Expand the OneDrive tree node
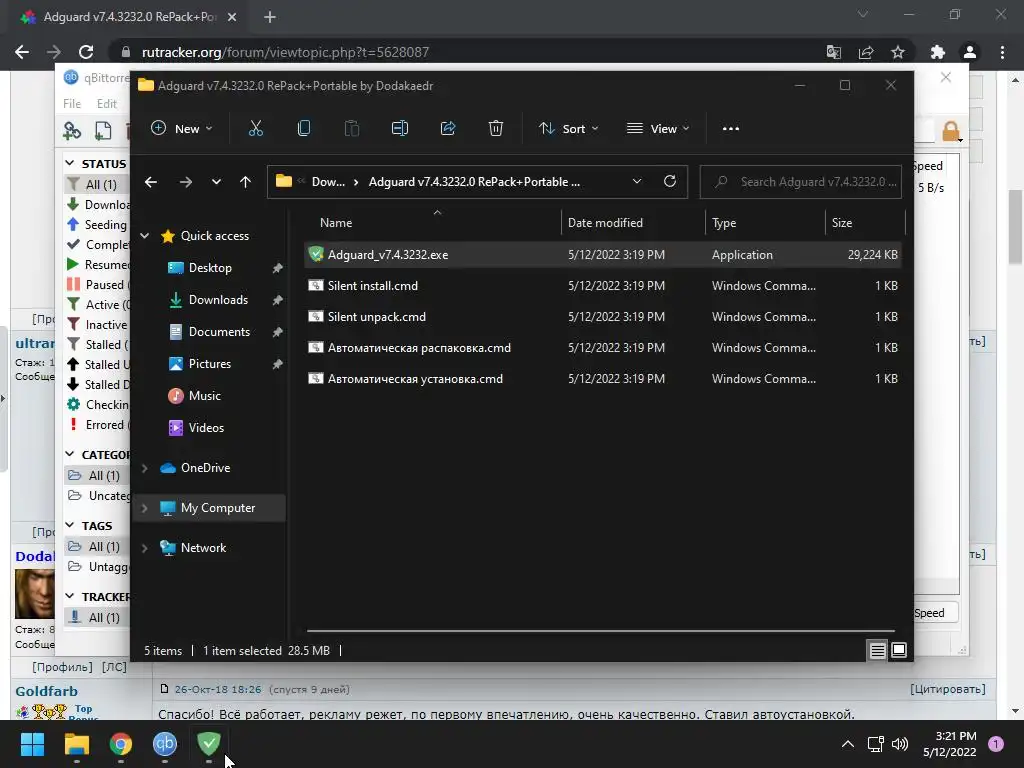Image resolution: width=1024 pixels, height=768 pixels. [145, 468]
